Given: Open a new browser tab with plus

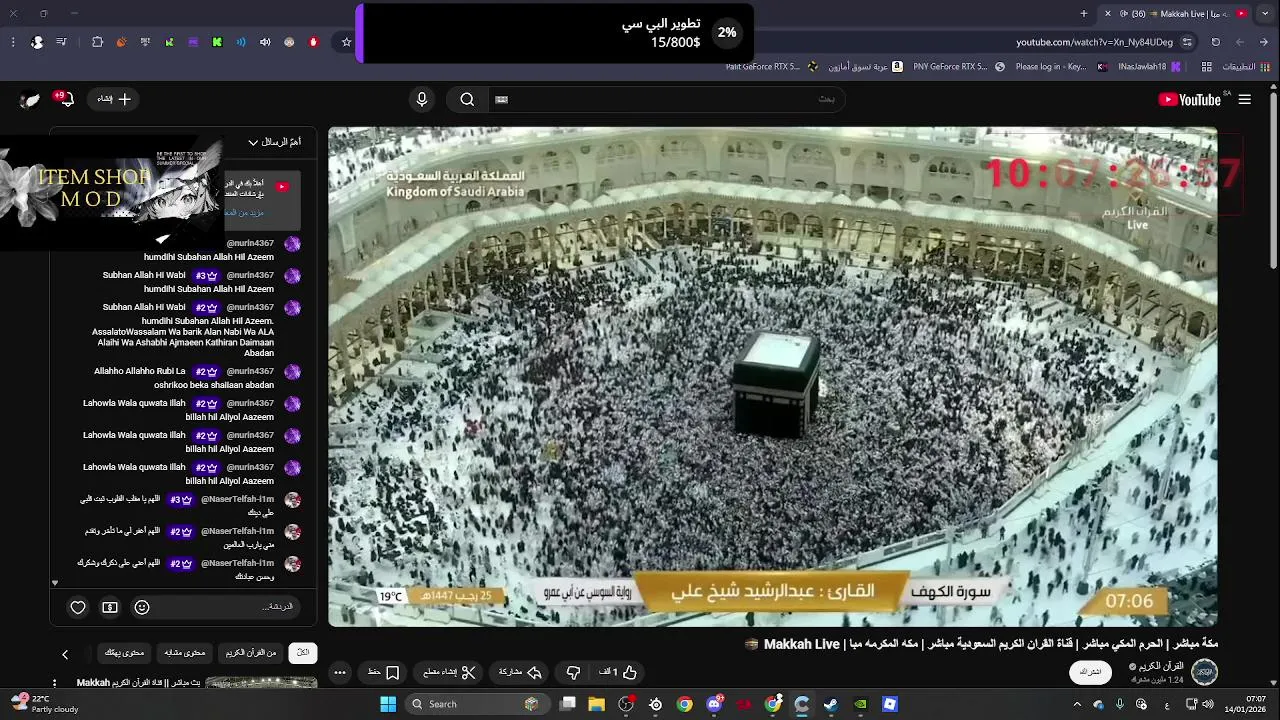Looking at the screenshot, I should point(1084,13).
